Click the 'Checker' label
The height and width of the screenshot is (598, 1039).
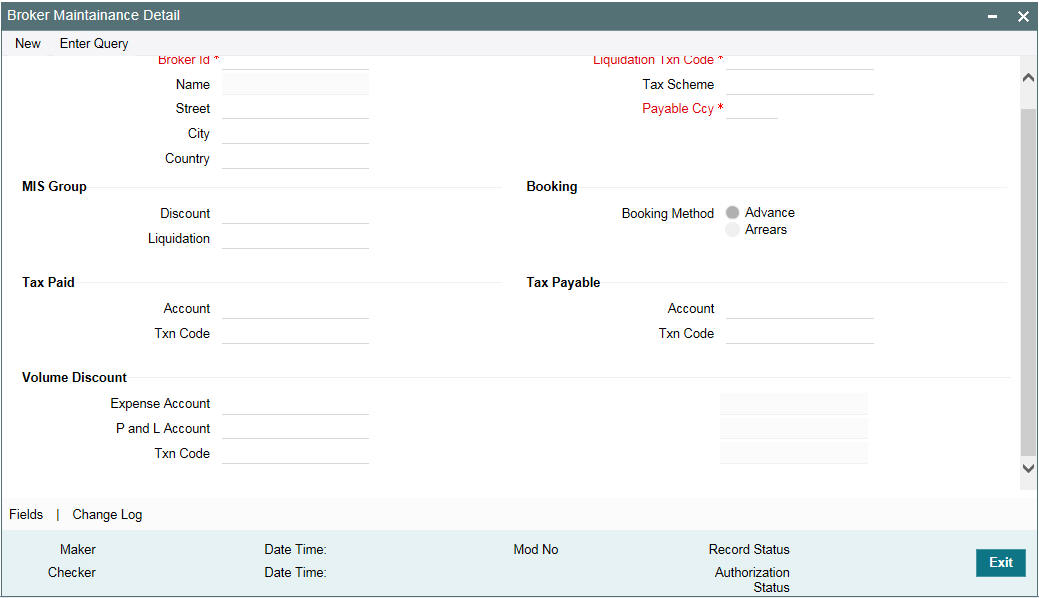72,572
